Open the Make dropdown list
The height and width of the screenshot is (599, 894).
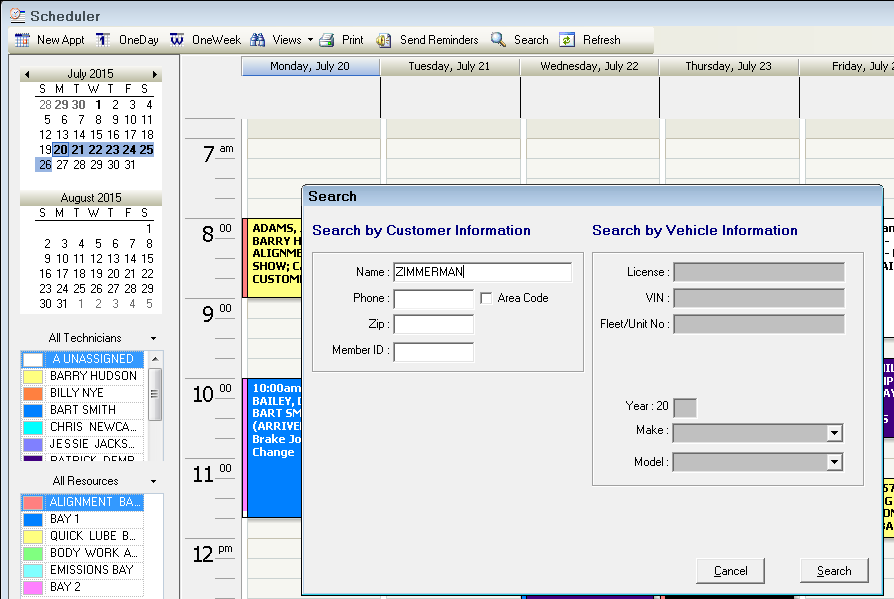(834, 433)
